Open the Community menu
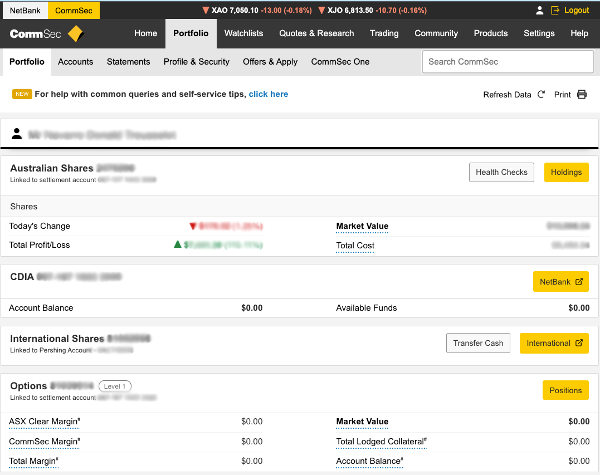Screen dimensions: 600x475 (436, 33)
